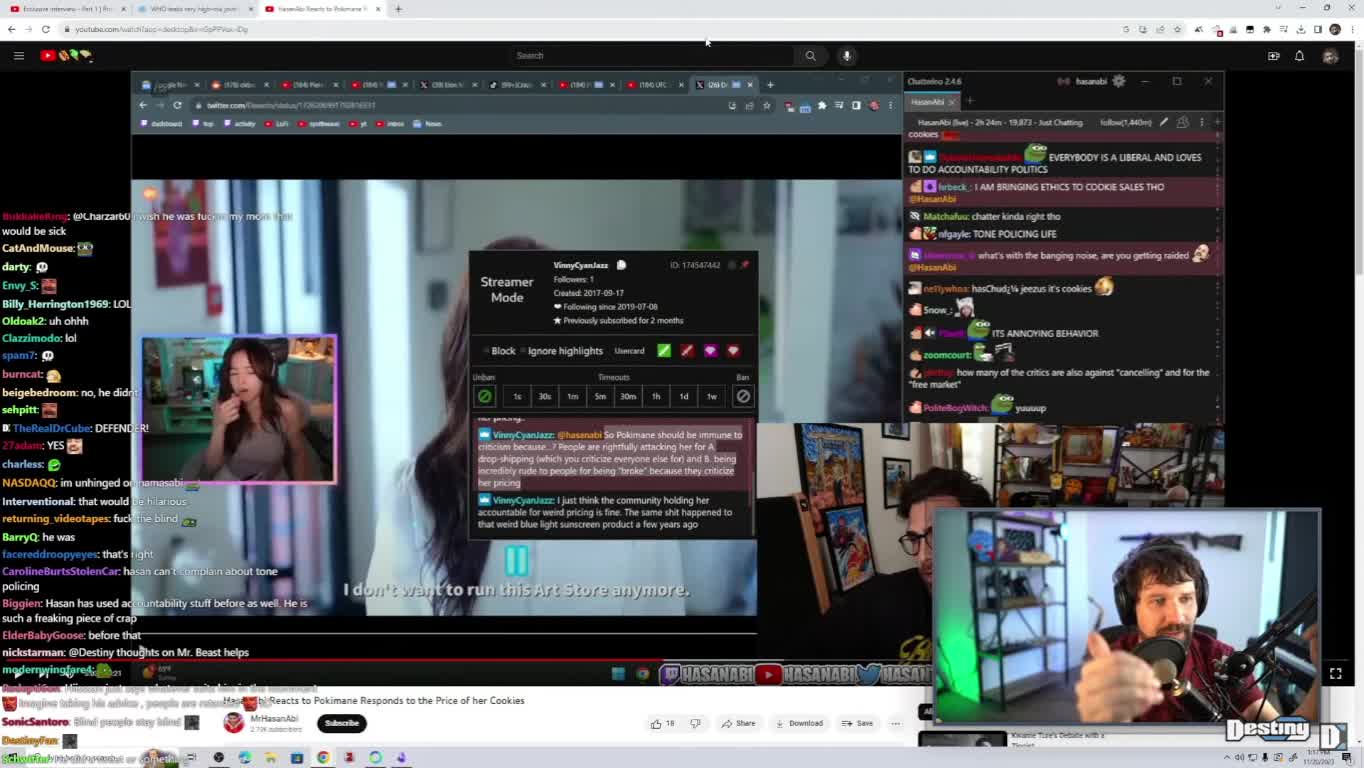Reload the page in the browser
The height and width of the screenshot is (768, 1364).
(x=46, y=29)
